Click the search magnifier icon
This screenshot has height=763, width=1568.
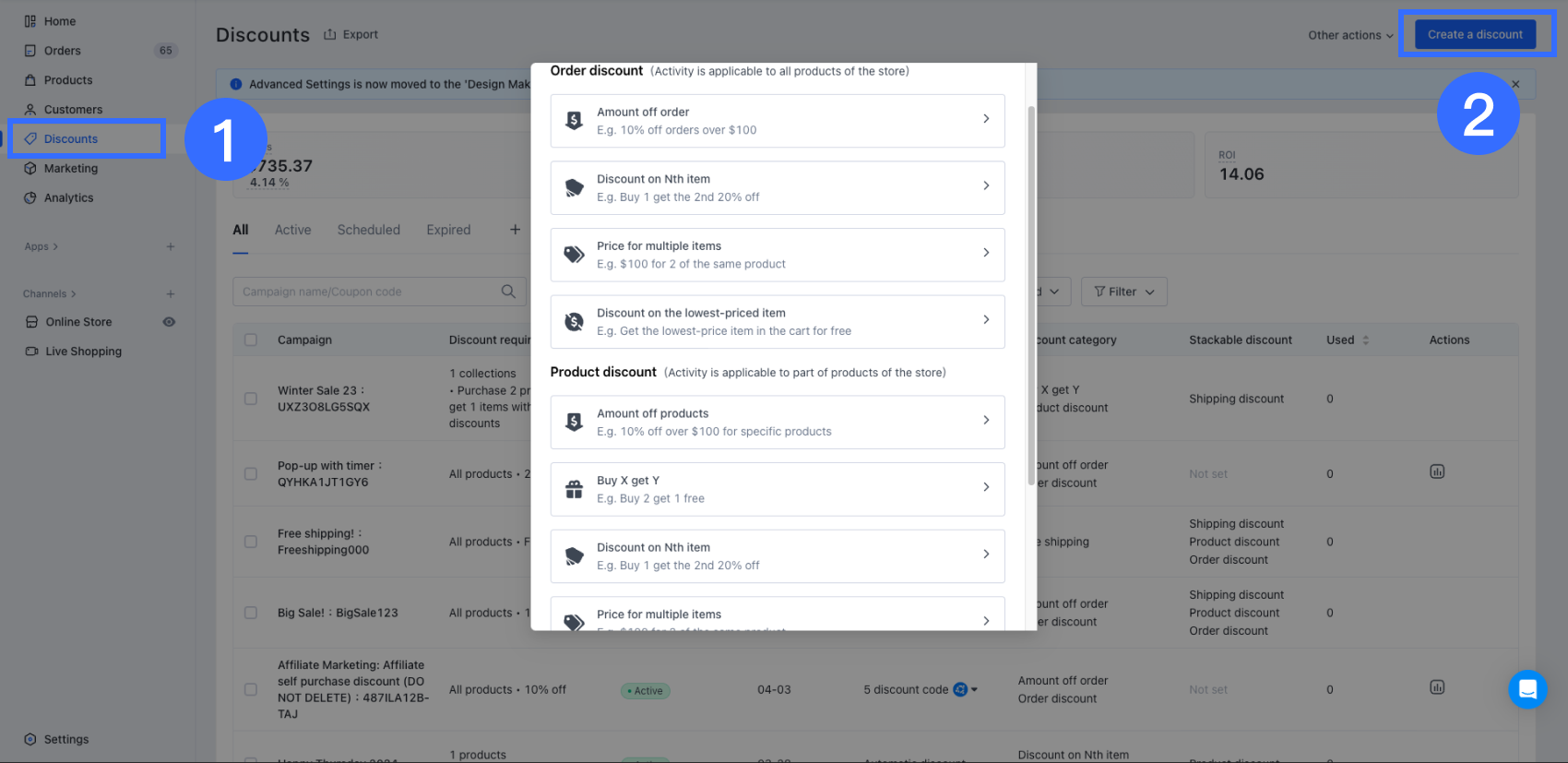tap(508, 292)
